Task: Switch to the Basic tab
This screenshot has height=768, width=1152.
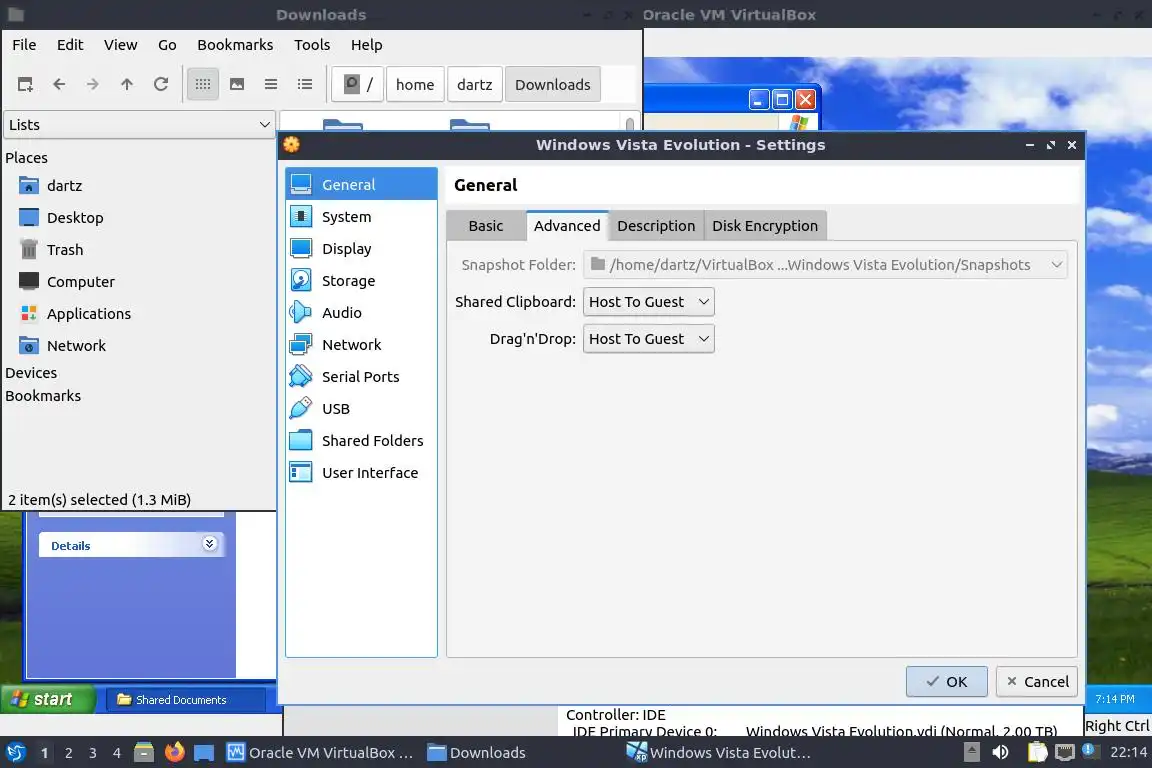Action: click(x=486, y=226)
